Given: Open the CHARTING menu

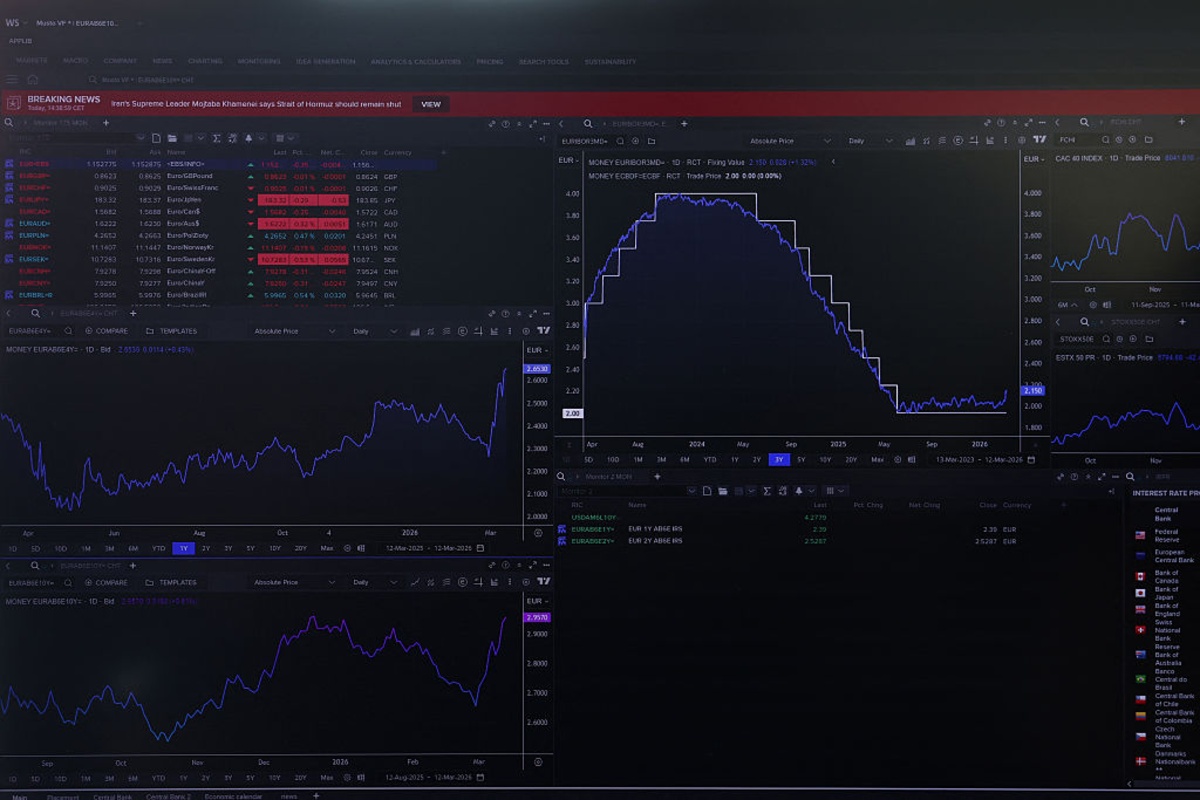Looking at the screenshot, I should 205,61.
